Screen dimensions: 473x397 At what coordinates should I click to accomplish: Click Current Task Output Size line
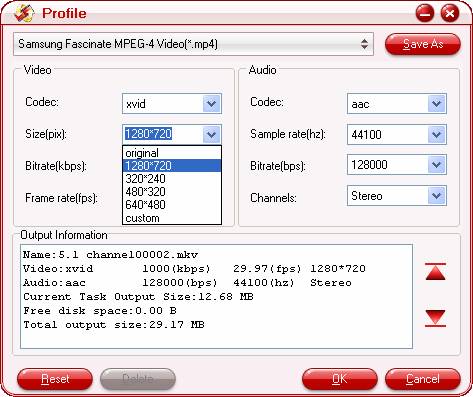[138, 297]
